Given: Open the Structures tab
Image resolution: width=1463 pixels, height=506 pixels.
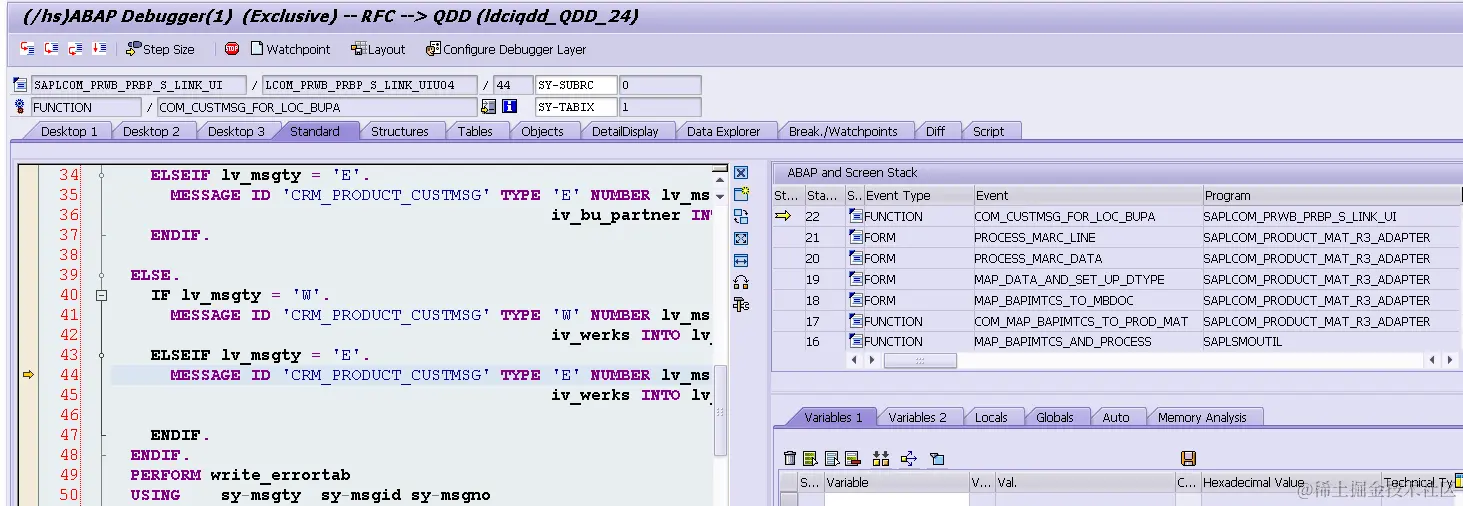Looking at the screenshot, I should pyautogui.click(x=399, y=131).
